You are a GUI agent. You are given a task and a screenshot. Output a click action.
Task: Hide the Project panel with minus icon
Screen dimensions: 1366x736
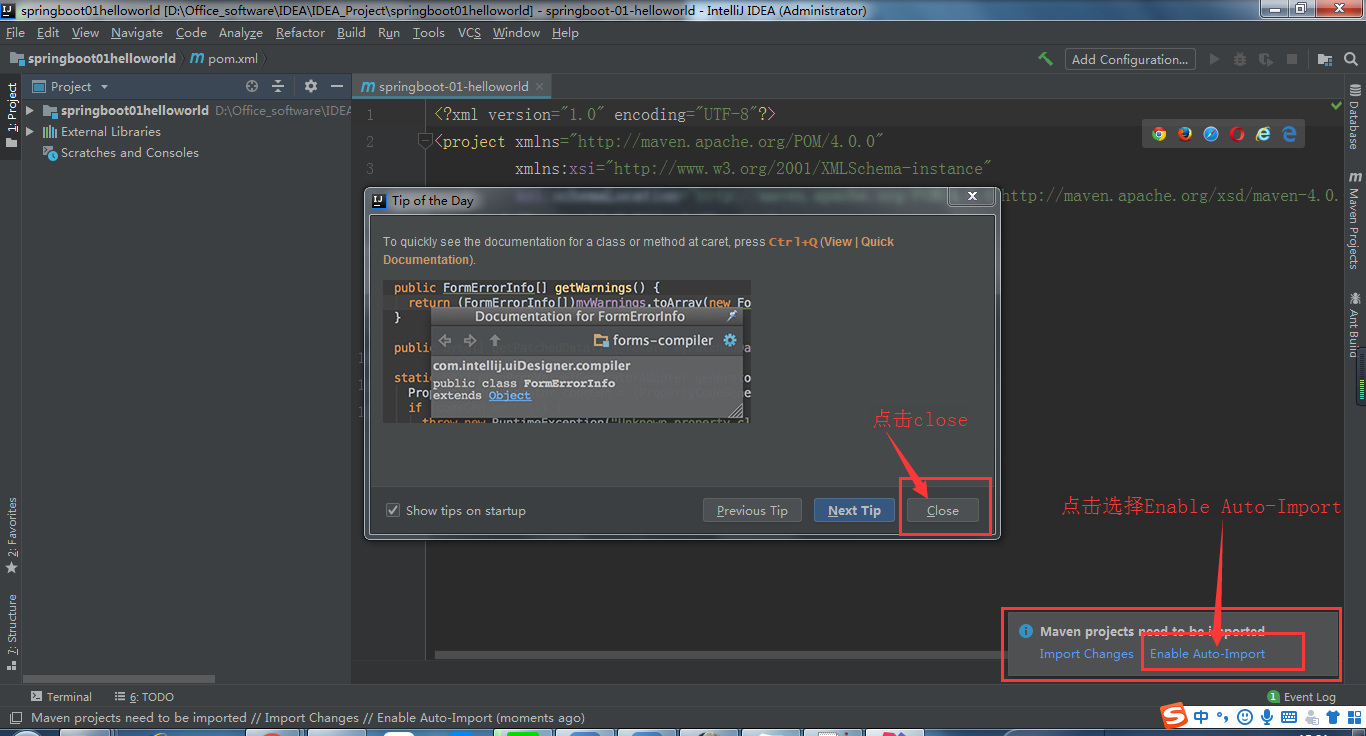tap(337, 86)
